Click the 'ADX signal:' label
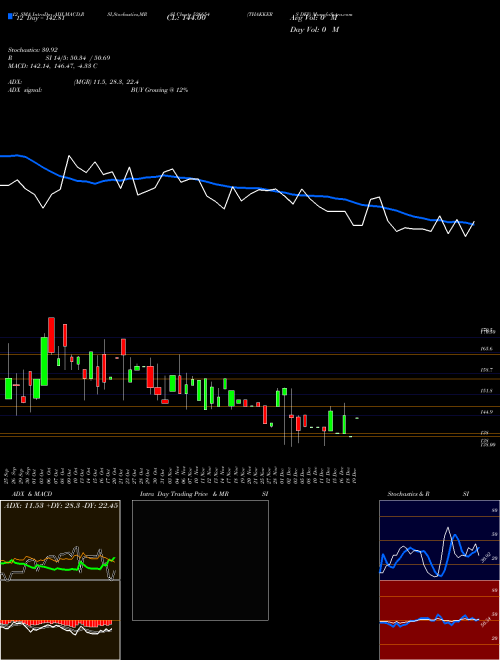 coord(25,90)
